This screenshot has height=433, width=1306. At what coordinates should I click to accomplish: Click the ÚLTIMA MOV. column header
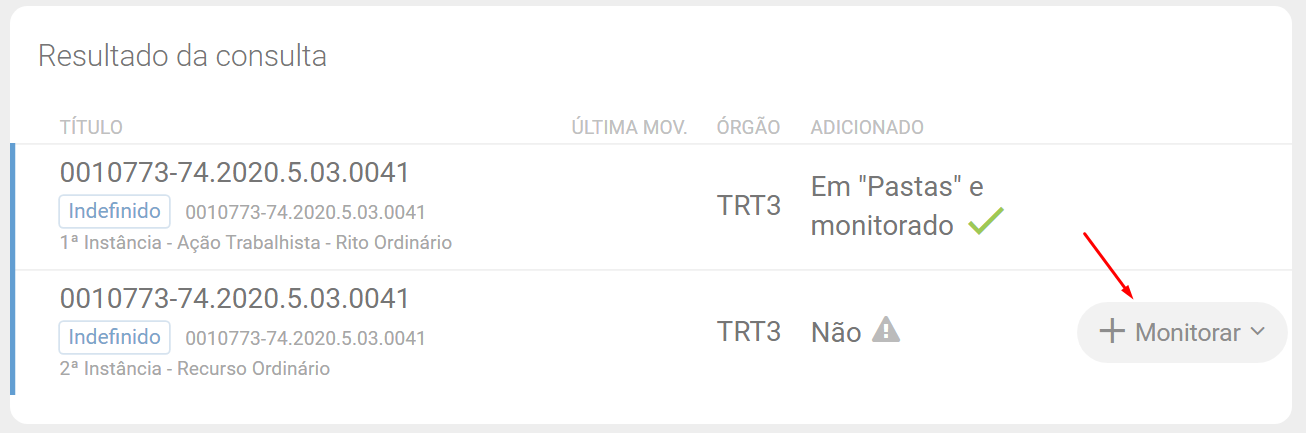click(x=629, y=128)
